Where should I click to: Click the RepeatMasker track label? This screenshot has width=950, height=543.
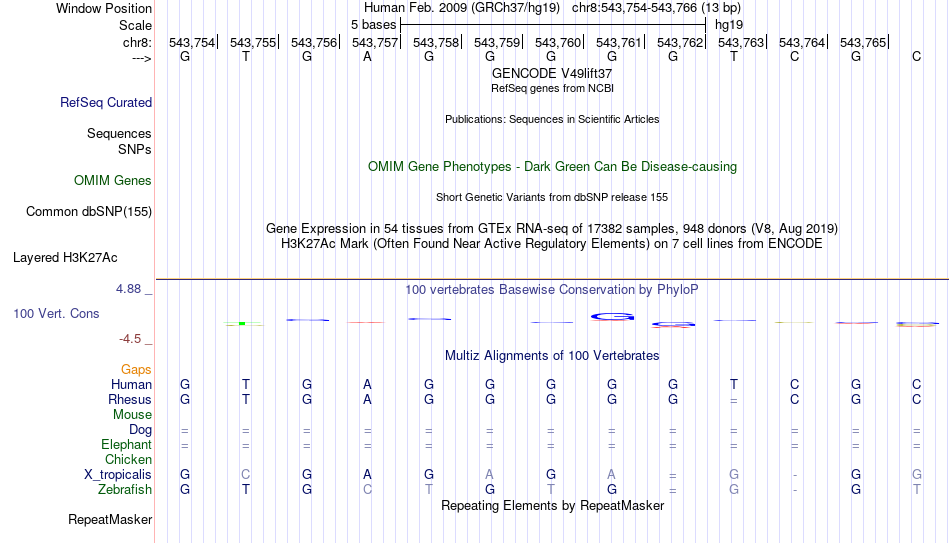click(110, 519)
